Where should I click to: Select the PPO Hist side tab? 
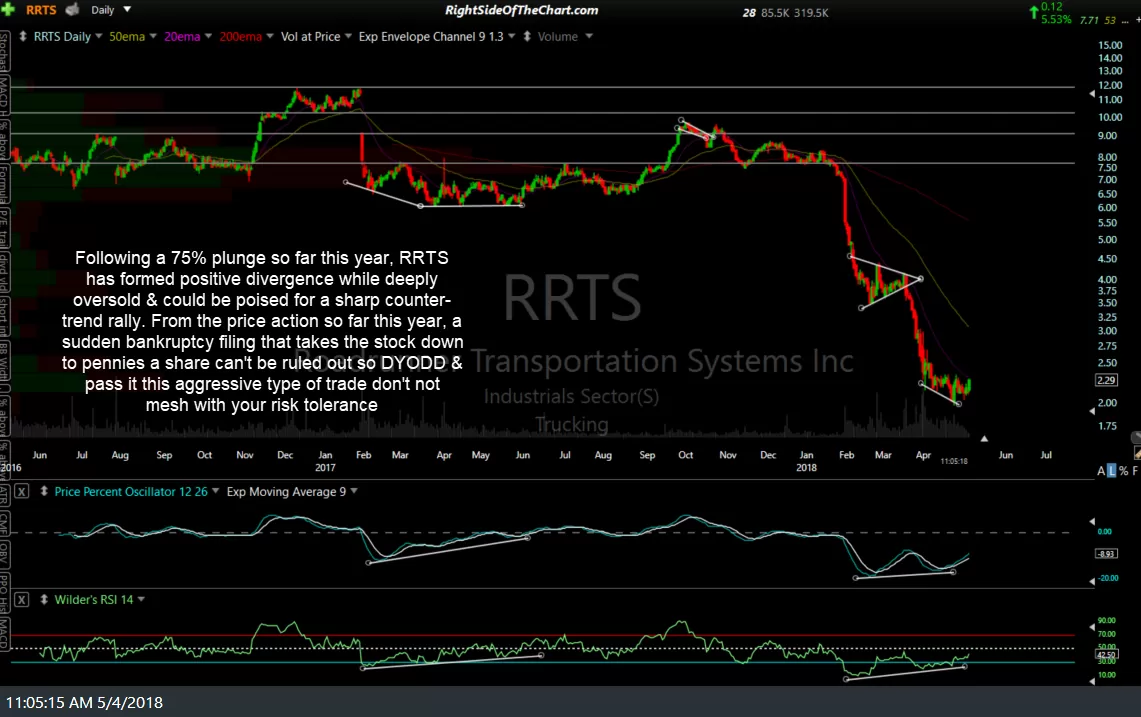pos(4,593)
